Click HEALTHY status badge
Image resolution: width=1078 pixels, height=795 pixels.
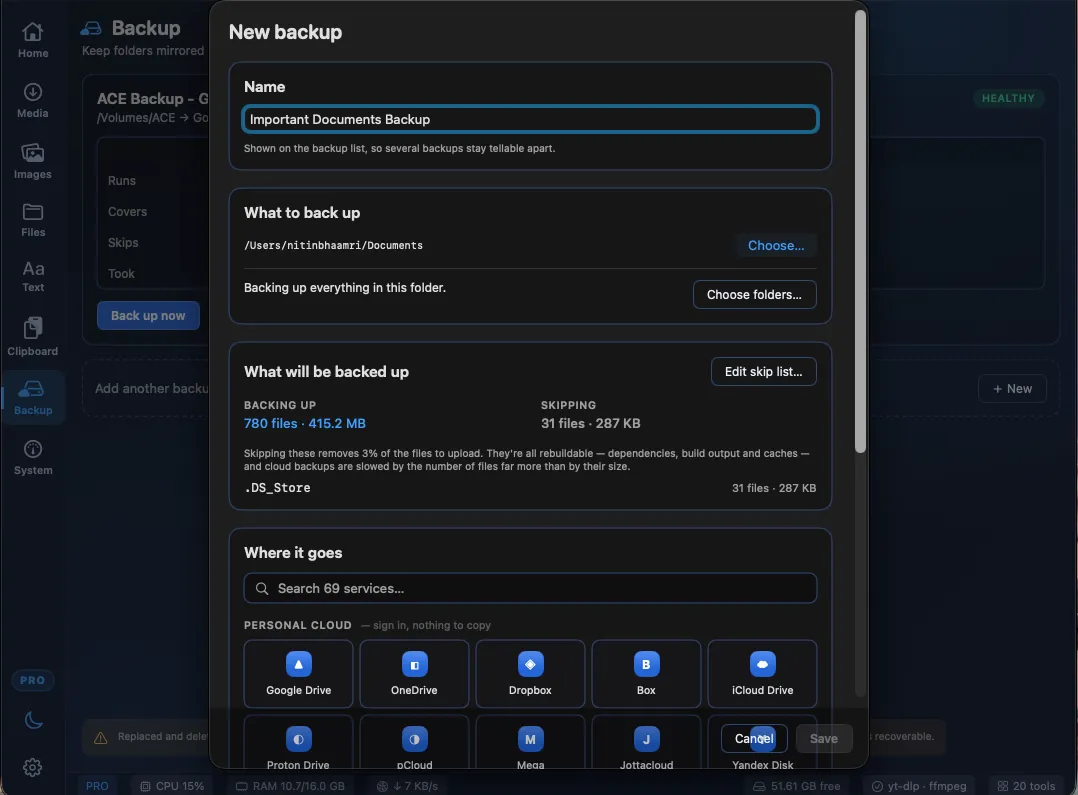click(x=1008, y=98)
